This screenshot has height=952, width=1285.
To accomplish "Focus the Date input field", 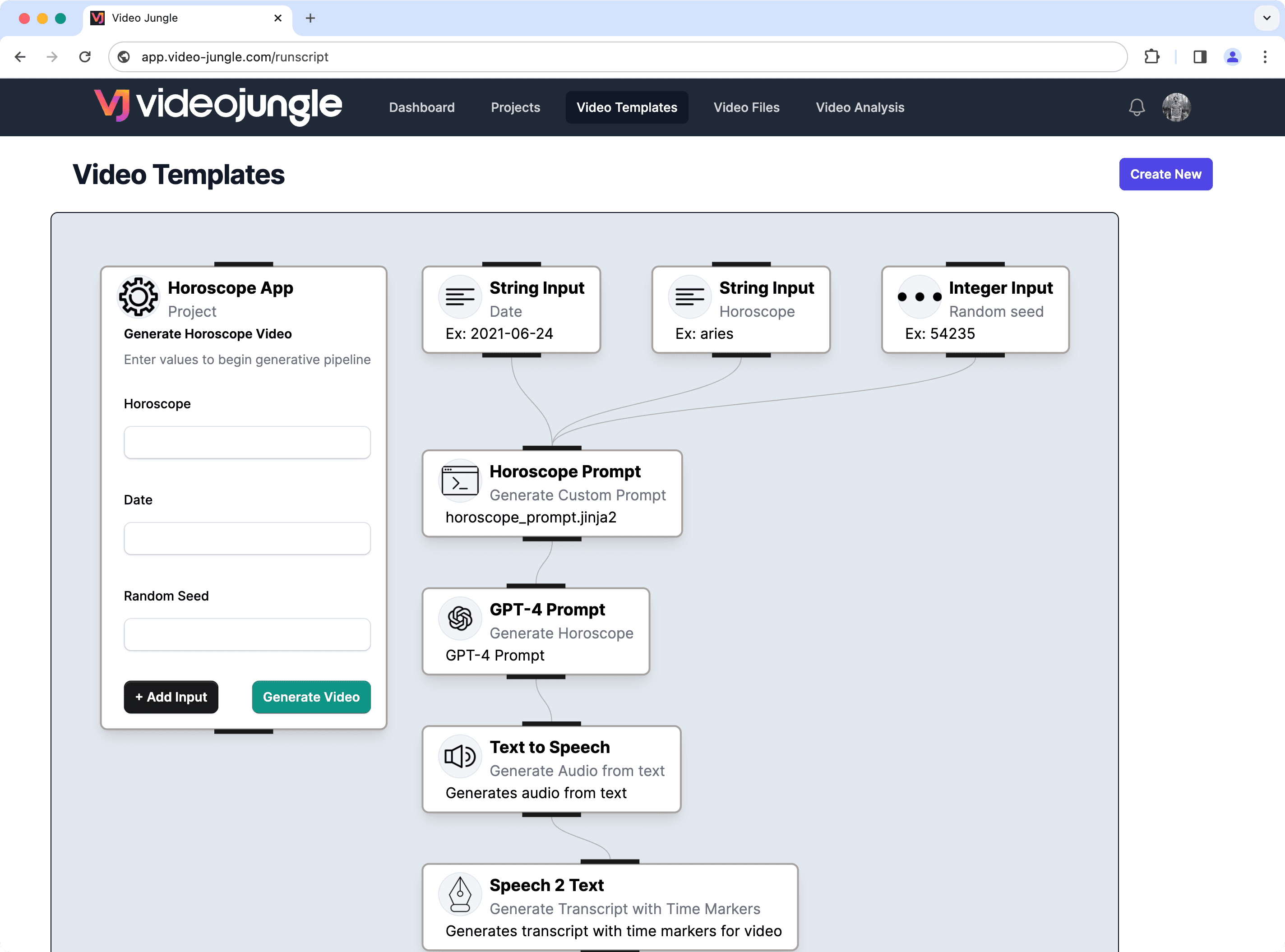I will (247, 538).
